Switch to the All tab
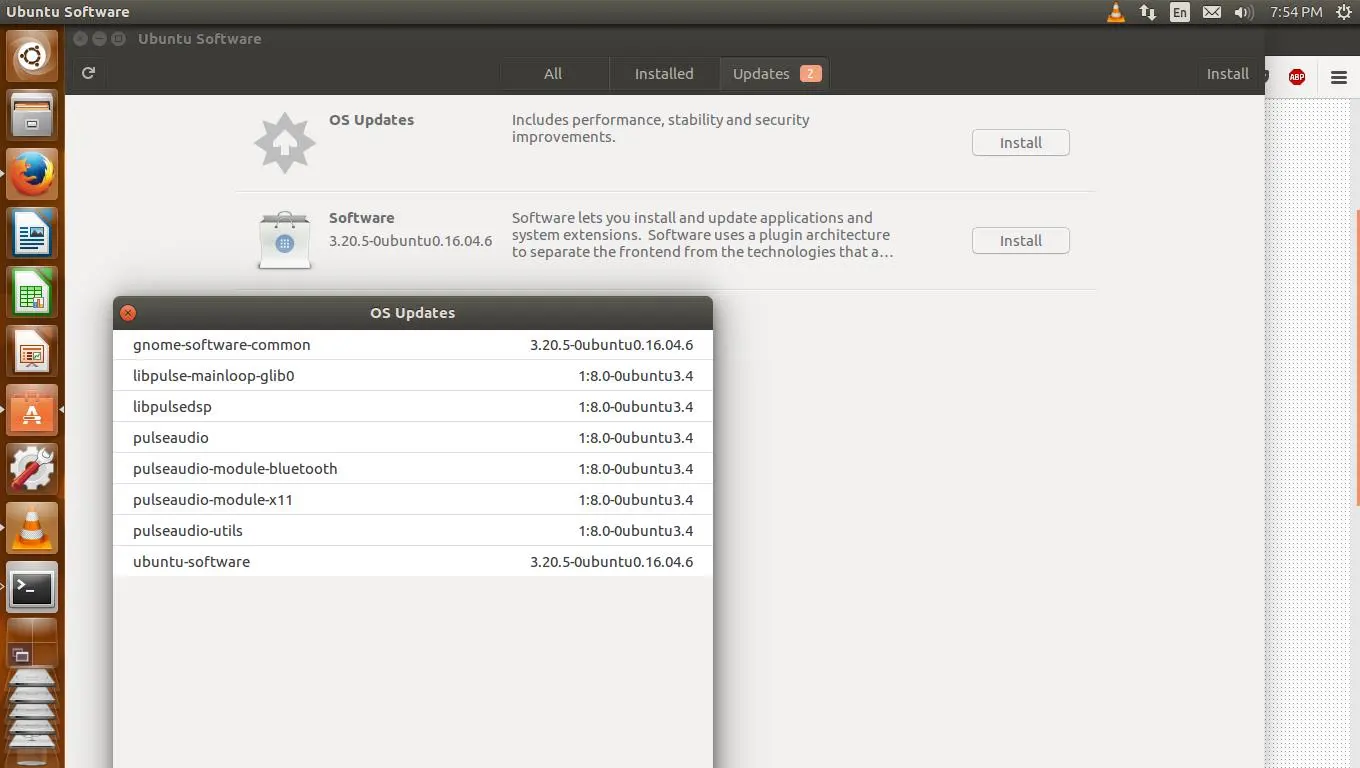 (553, 74)
